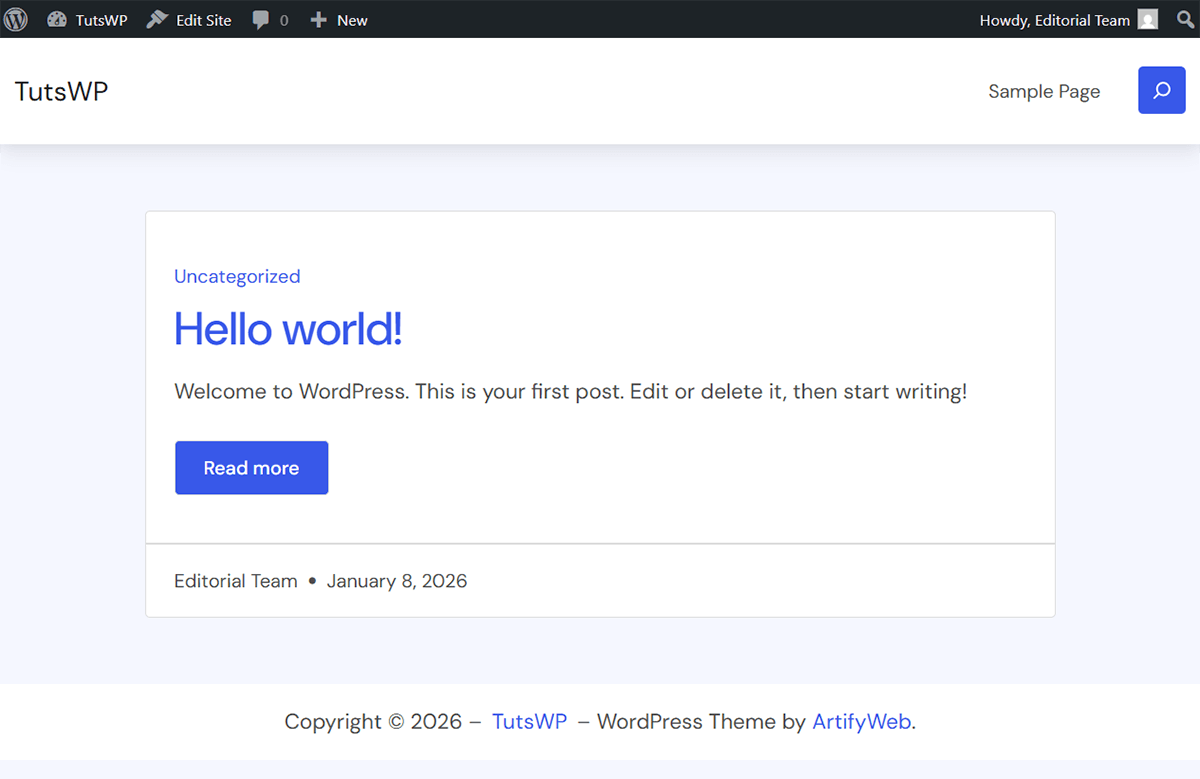Viewport: 1200px width, 779px height.
Task: Click the January 8, 2026 date link
Action: (397, 580)
